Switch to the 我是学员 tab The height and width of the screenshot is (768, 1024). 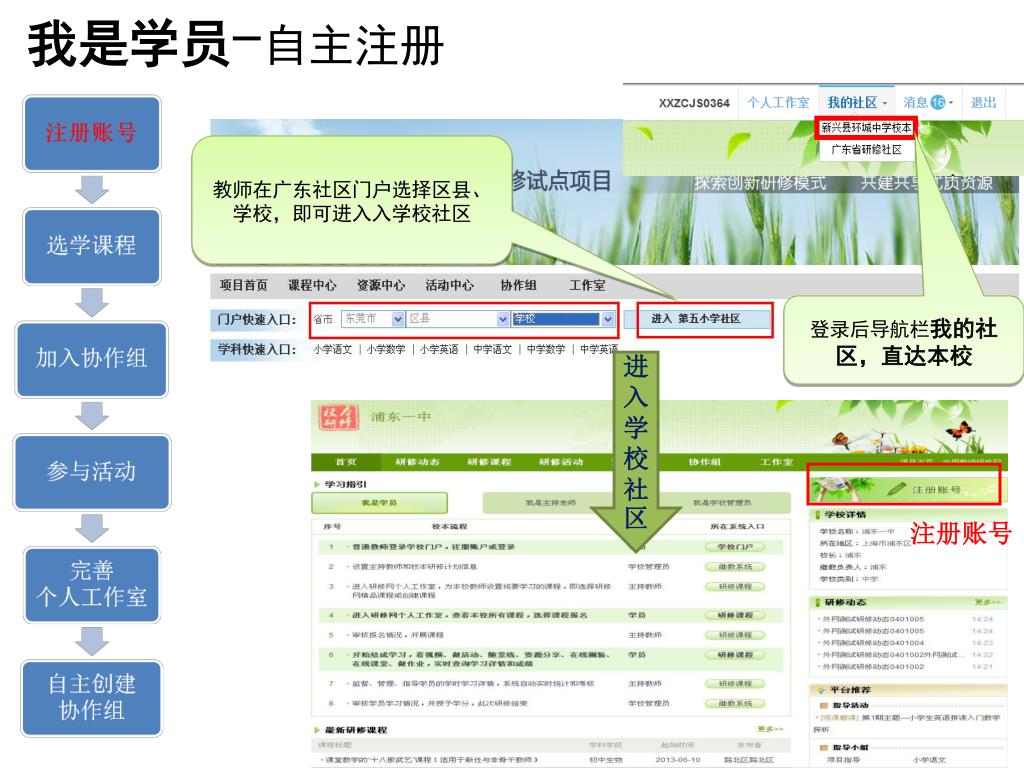[x=378, y=503]
